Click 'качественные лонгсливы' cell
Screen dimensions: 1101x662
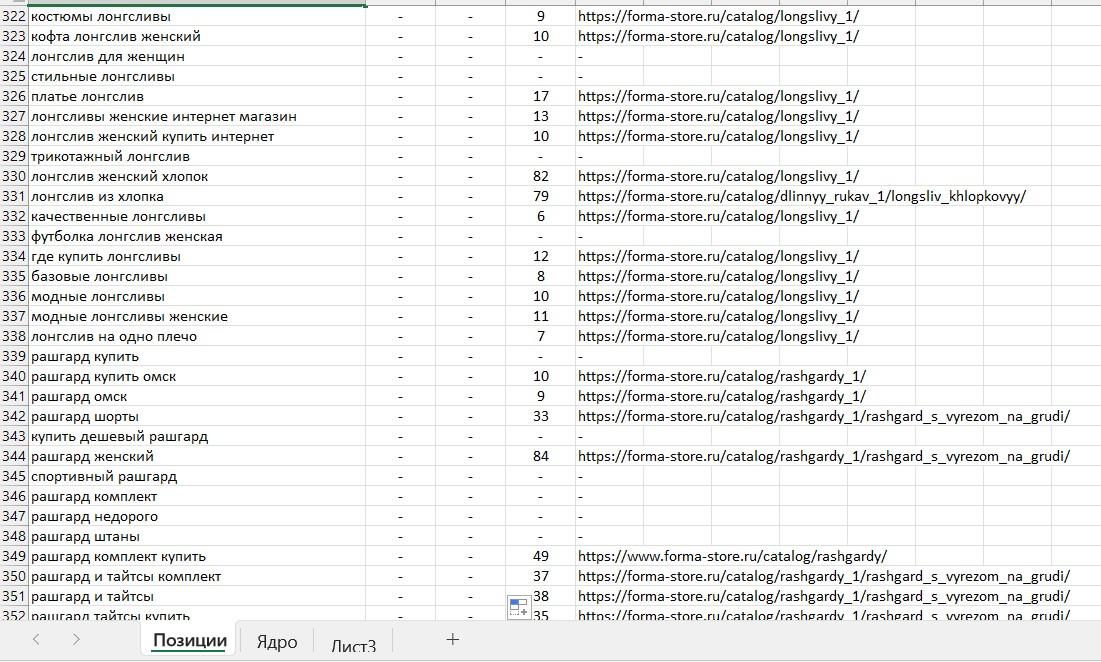[197, 216]
